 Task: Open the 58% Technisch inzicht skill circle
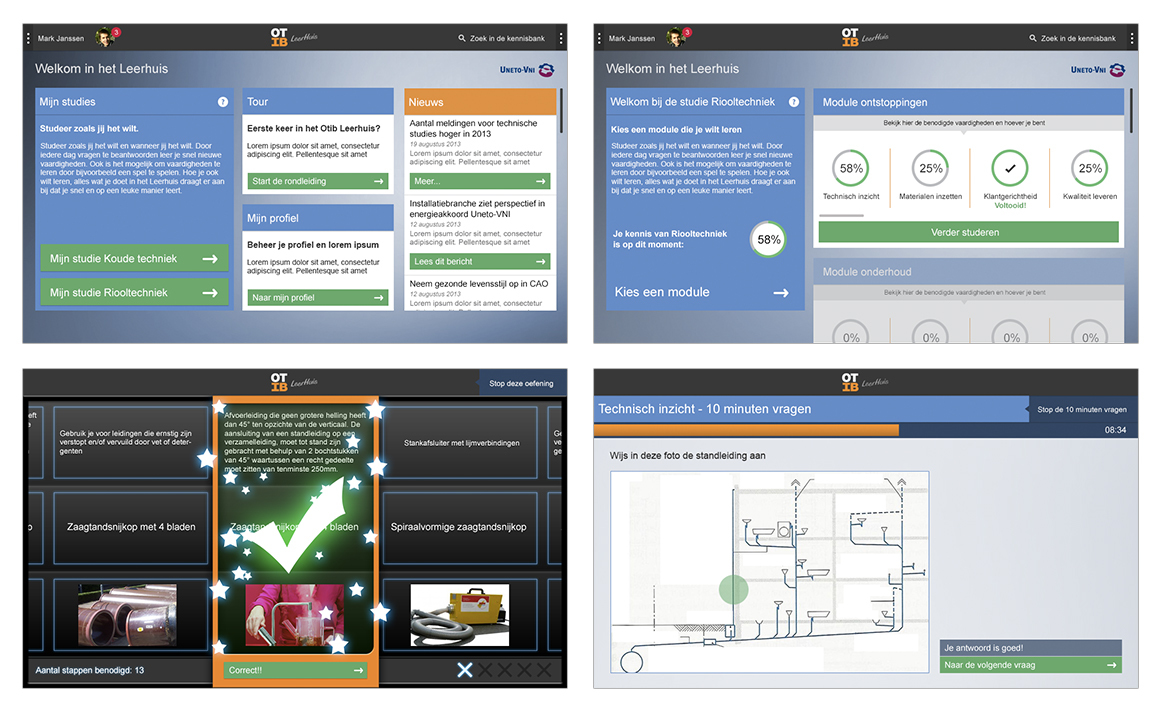pyautogui.click(x=851, y=168)
